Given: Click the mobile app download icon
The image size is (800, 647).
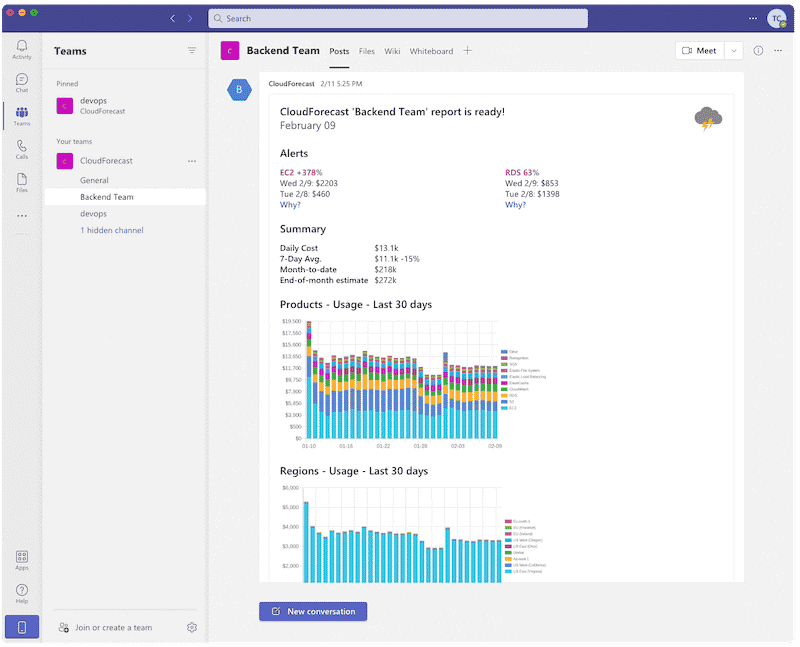Looking at the screenshot, I should pyautogui.click(x=22, y=627).
